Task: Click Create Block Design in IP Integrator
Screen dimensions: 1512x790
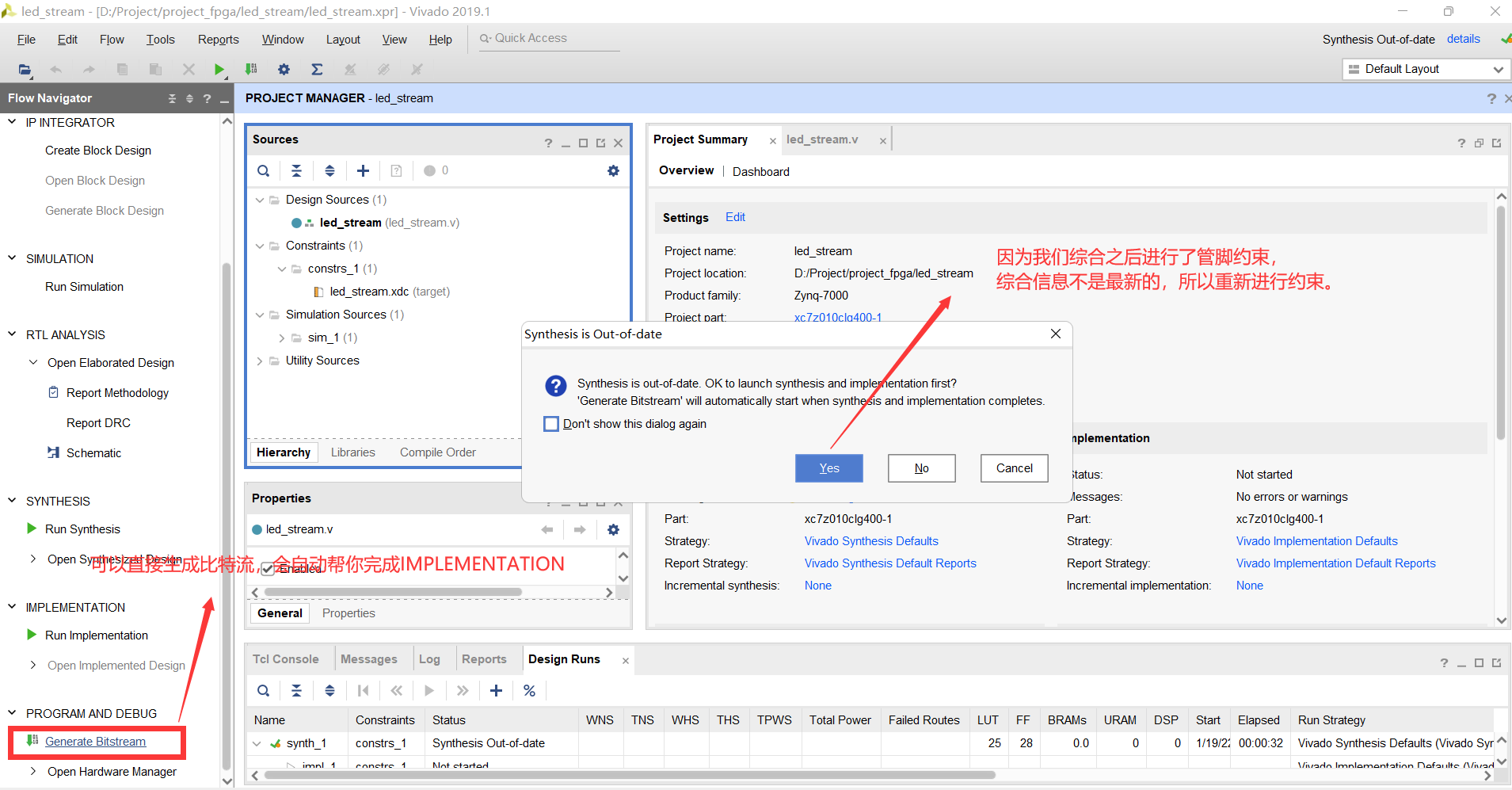Action: coord(98,151)
